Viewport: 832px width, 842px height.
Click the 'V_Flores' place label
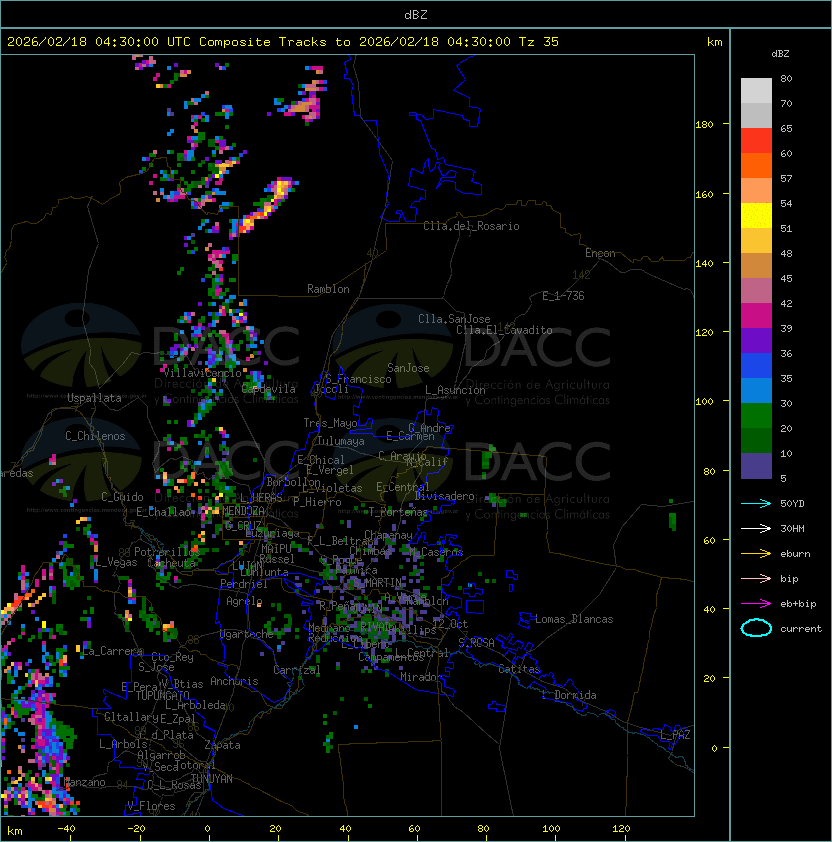pos(151,806)
